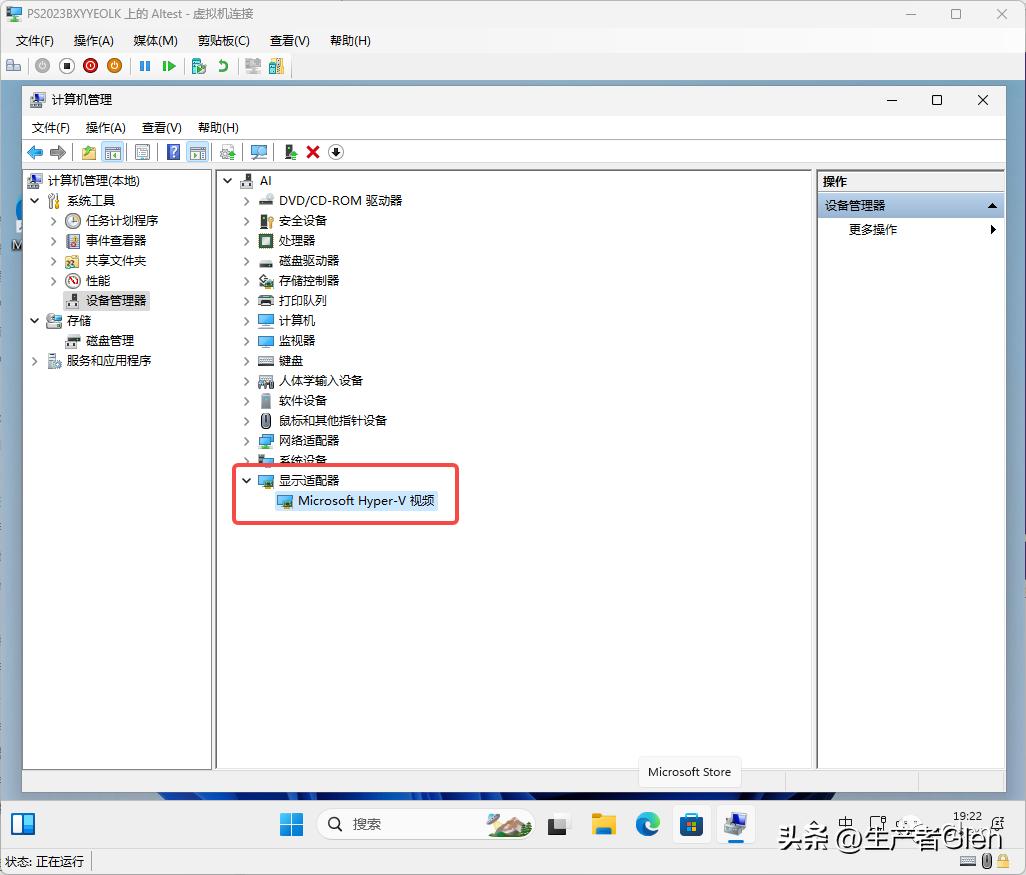The image size is (1026, 875).
Task: Expand the 网络适配器 tree node
Action: tap(246, 440)
